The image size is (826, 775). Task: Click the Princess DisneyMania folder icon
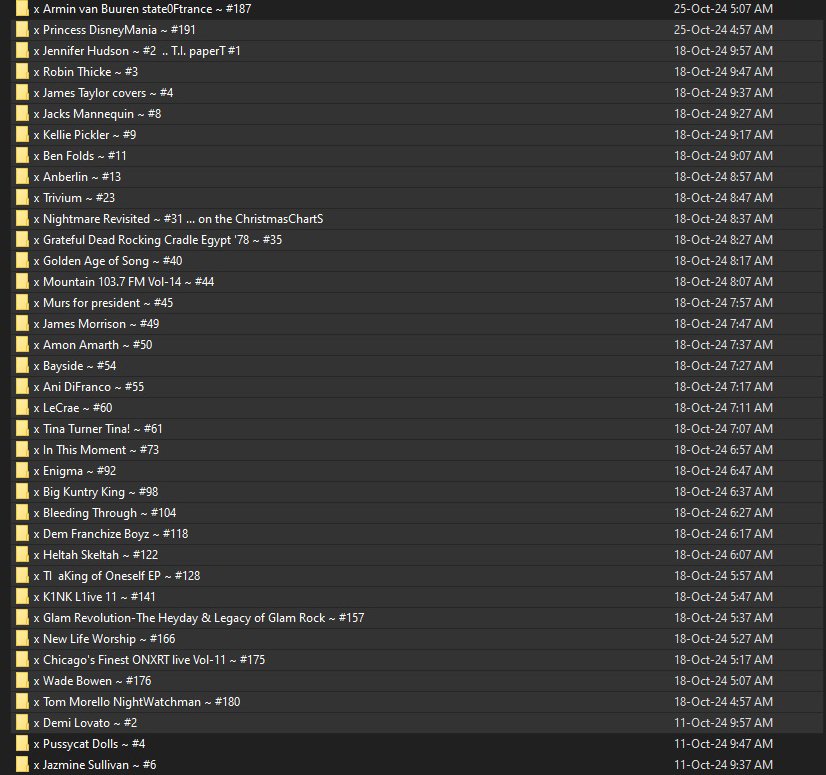coord(22,30)
